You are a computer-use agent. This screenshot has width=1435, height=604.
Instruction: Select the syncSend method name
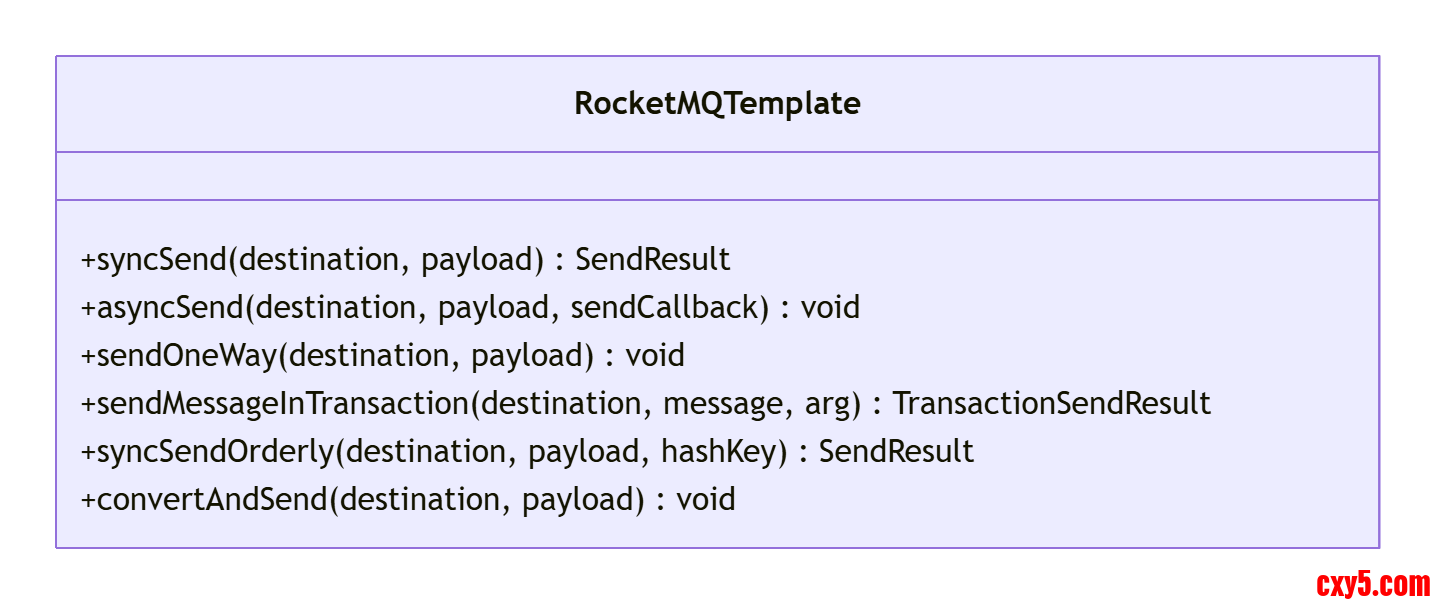(x=162, y=260)
